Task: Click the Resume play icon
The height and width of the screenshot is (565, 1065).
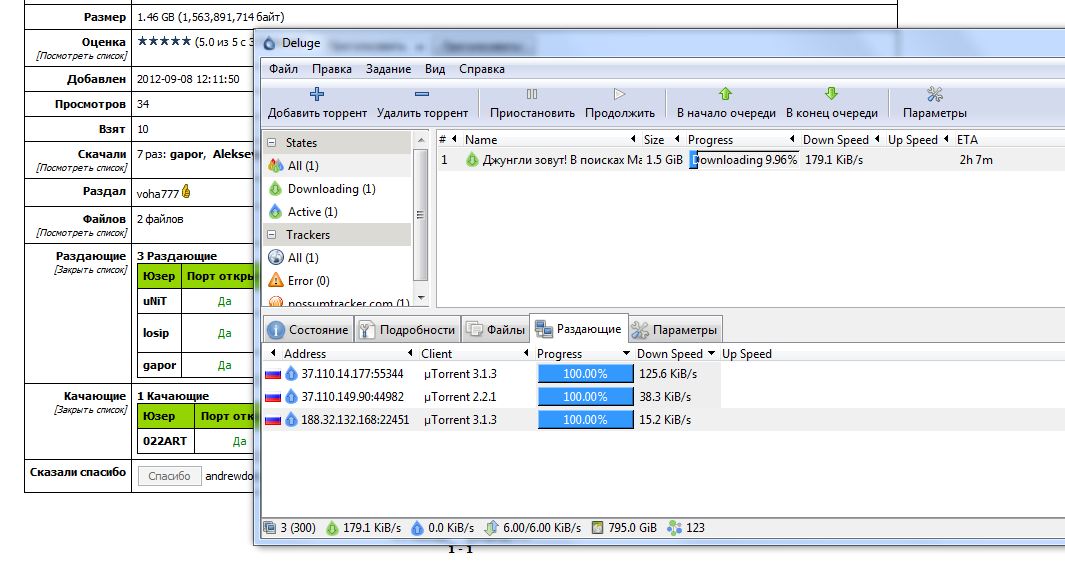Action: click(x=619, y=94)
